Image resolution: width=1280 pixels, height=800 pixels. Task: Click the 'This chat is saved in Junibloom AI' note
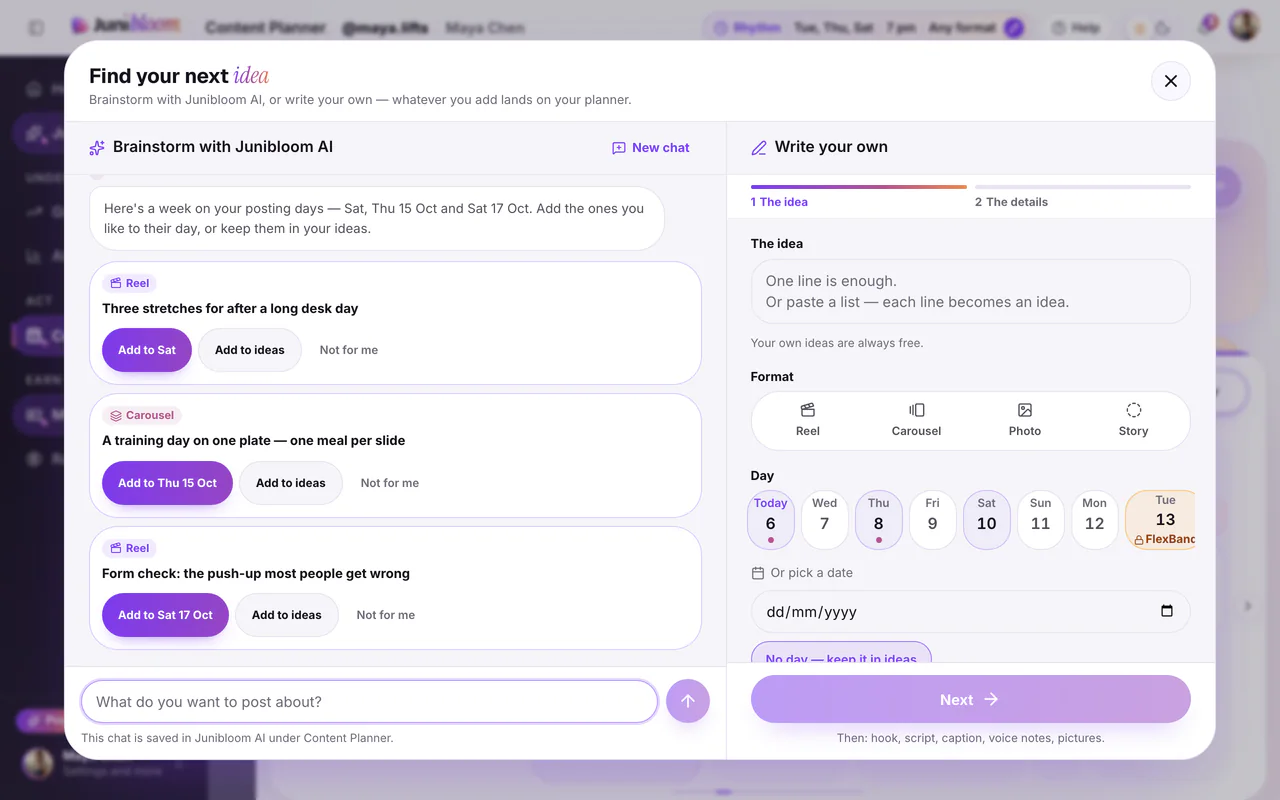coord(237,738)
